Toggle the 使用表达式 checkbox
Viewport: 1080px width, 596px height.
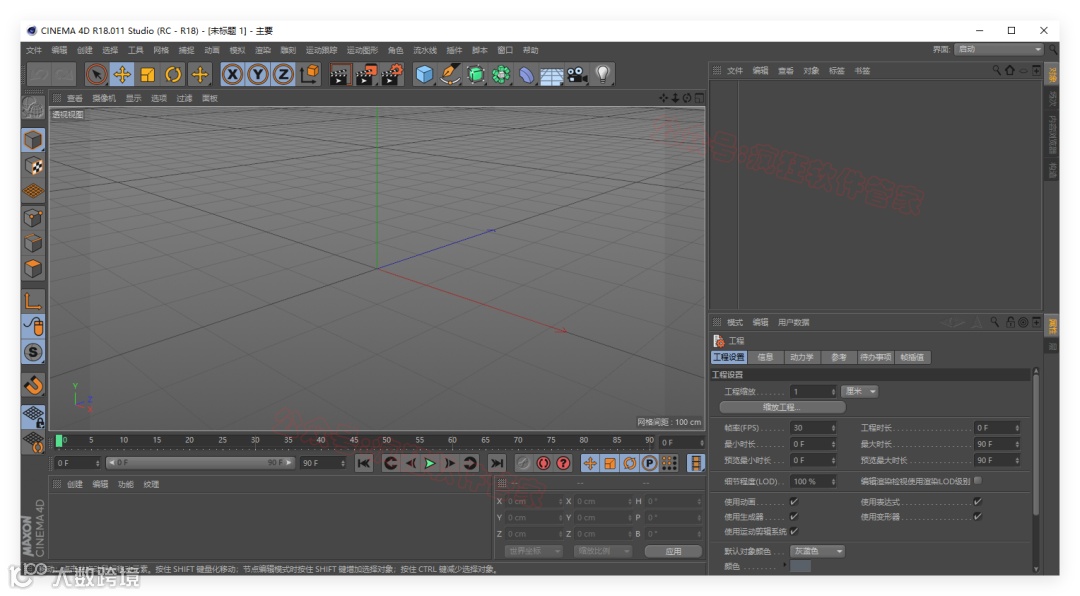977,502
